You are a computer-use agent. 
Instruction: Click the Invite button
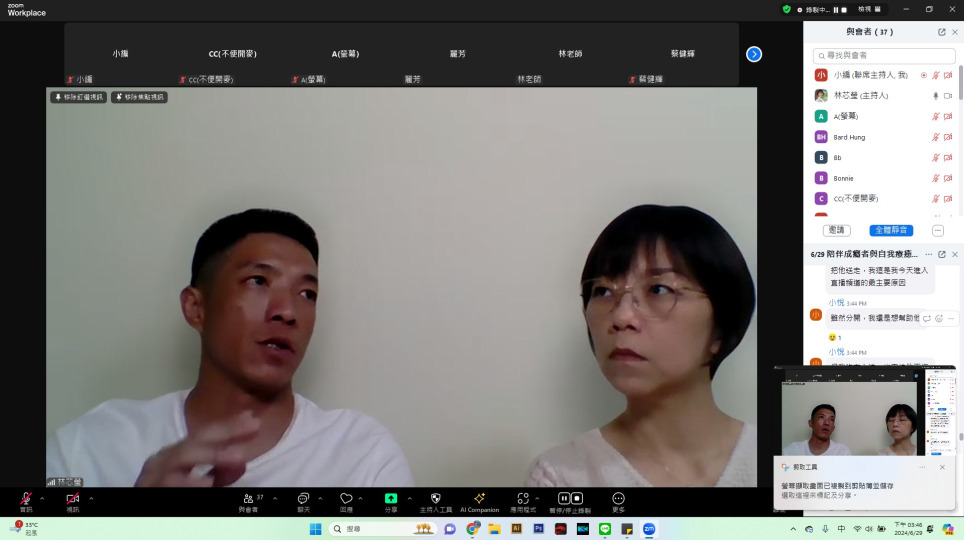(836, 230)
